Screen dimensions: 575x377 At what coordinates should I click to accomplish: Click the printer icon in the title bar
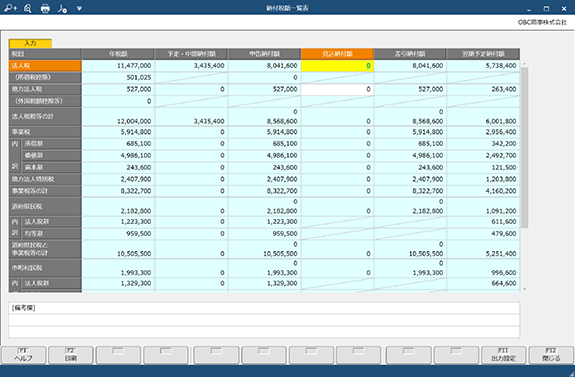coord(45,8)
